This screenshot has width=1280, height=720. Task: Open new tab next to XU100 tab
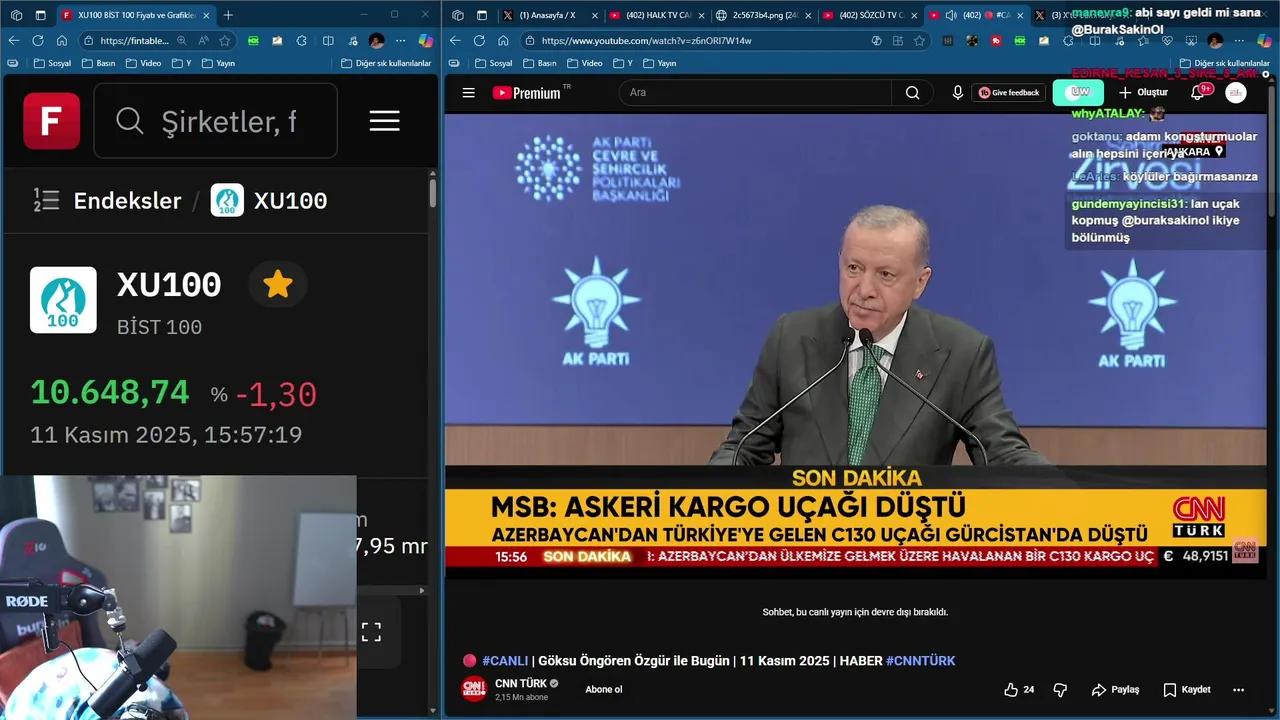click(228, 15)
